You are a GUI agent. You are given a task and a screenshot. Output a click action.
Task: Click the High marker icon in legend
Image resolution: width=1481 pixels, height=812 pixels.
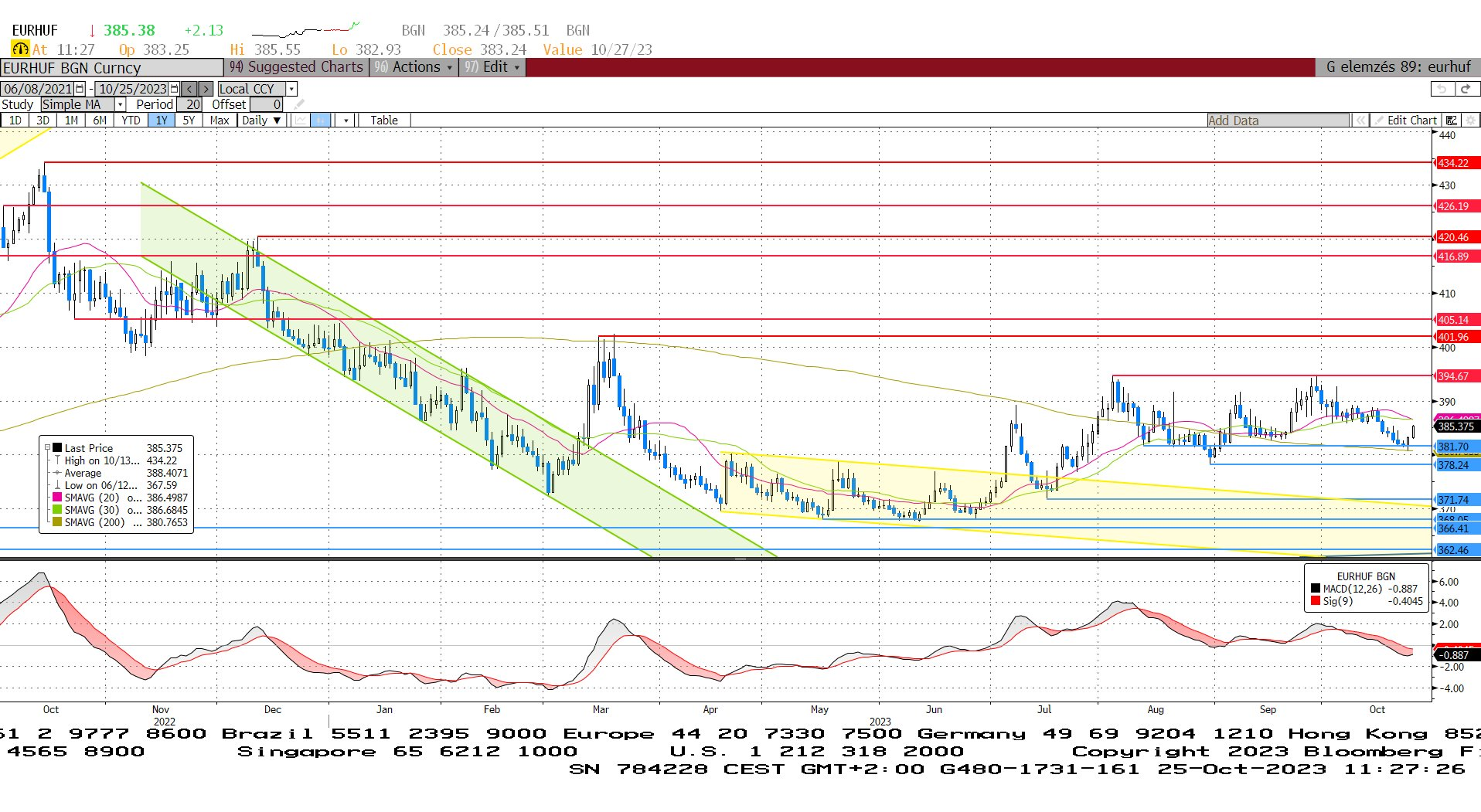coord(57,460)
